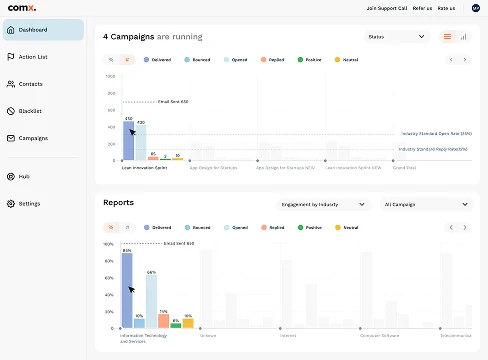Go to previous page of Reports chart

tap(451, 227)
